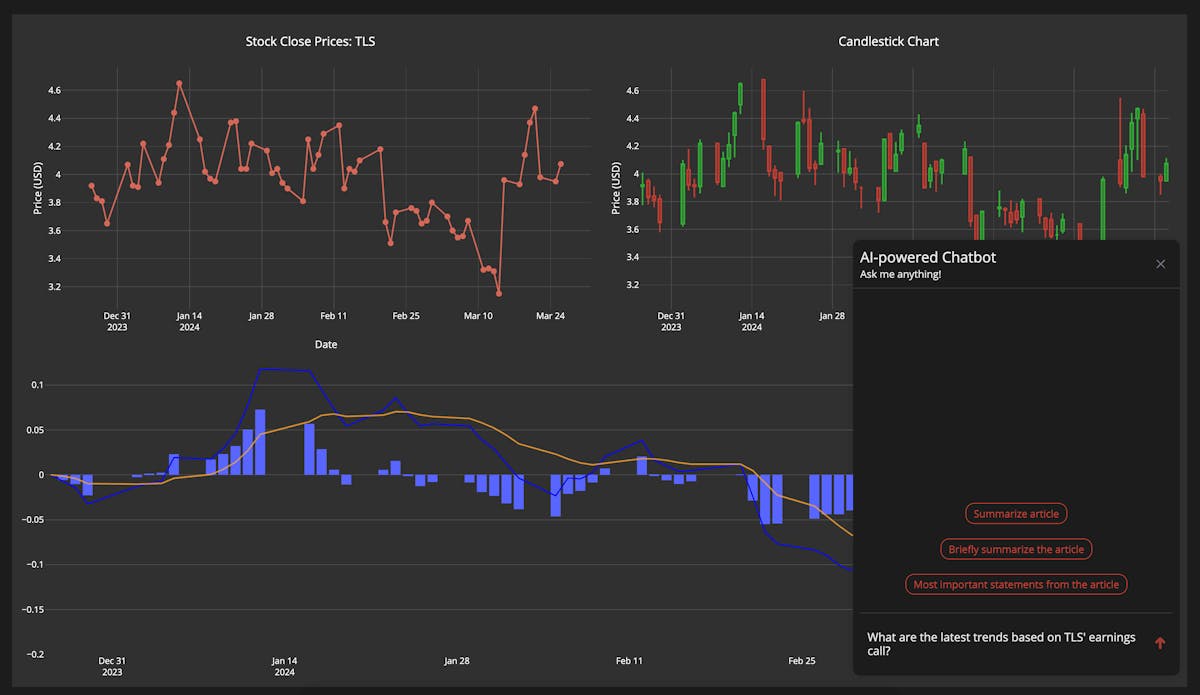This screenshot has height=695, width=1200.
Task: Click the 'Jan 28' tick on the line chart
Action: point(261,316)
